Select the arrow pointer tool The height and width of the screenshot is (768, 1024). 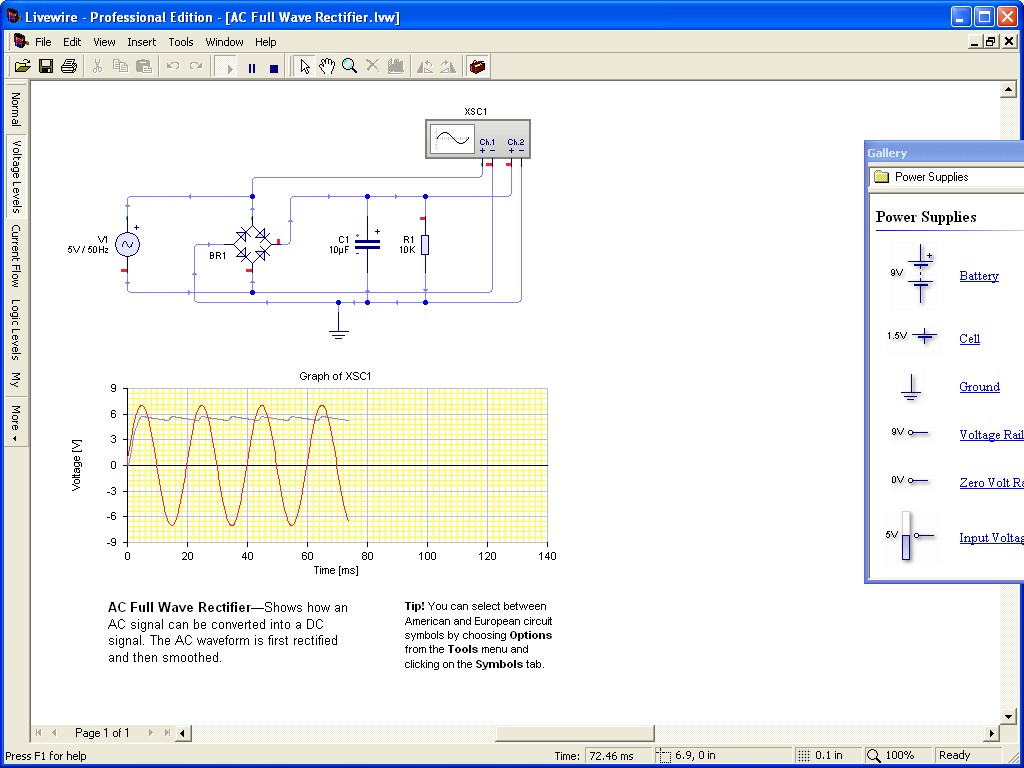click(305, 67)
